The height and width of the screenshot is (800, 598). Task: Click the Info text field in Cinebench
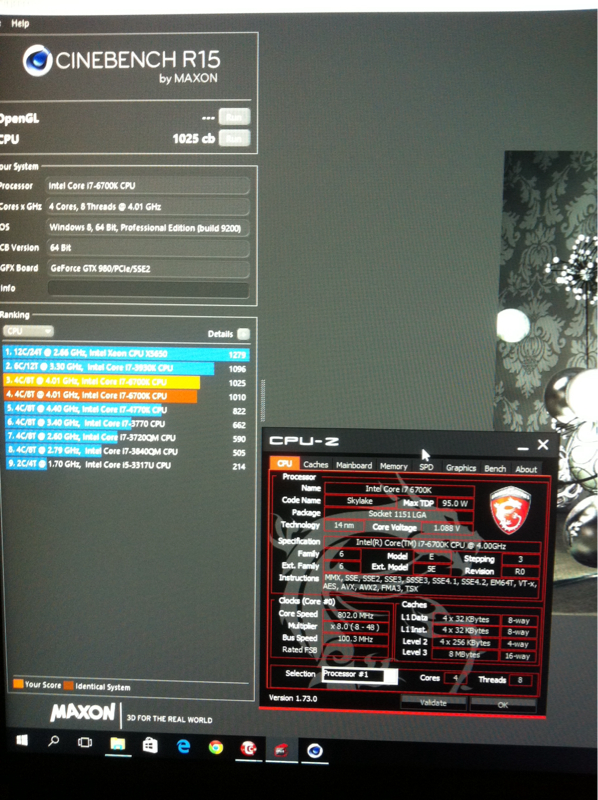(148, 289)
